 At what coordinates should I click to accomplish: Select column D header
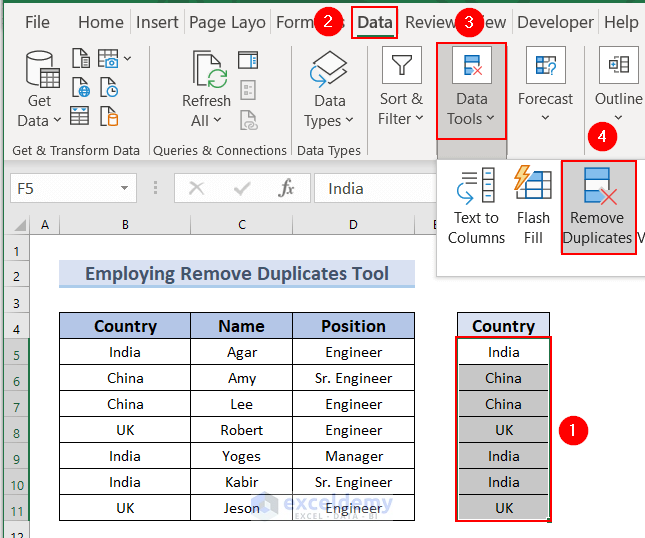coord(353,225)
